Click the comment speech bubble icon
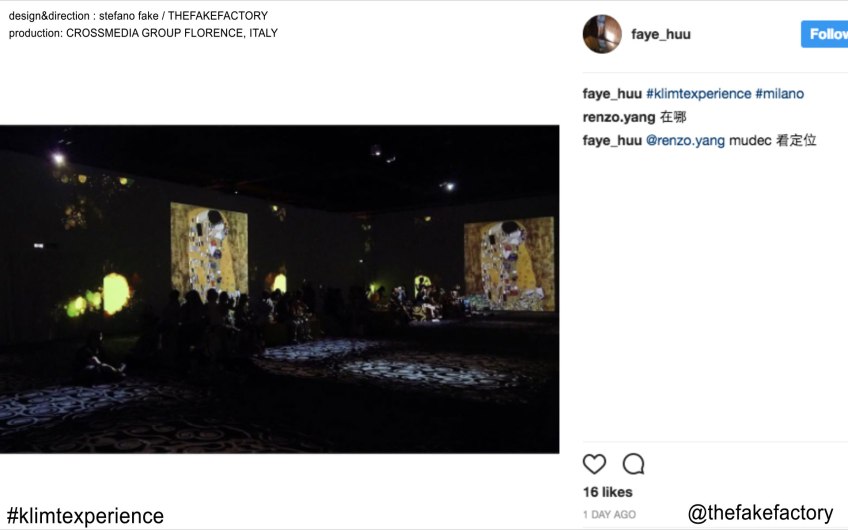This screenshot has width=848, height=530. pyautogui.click(x=633, y=464)
